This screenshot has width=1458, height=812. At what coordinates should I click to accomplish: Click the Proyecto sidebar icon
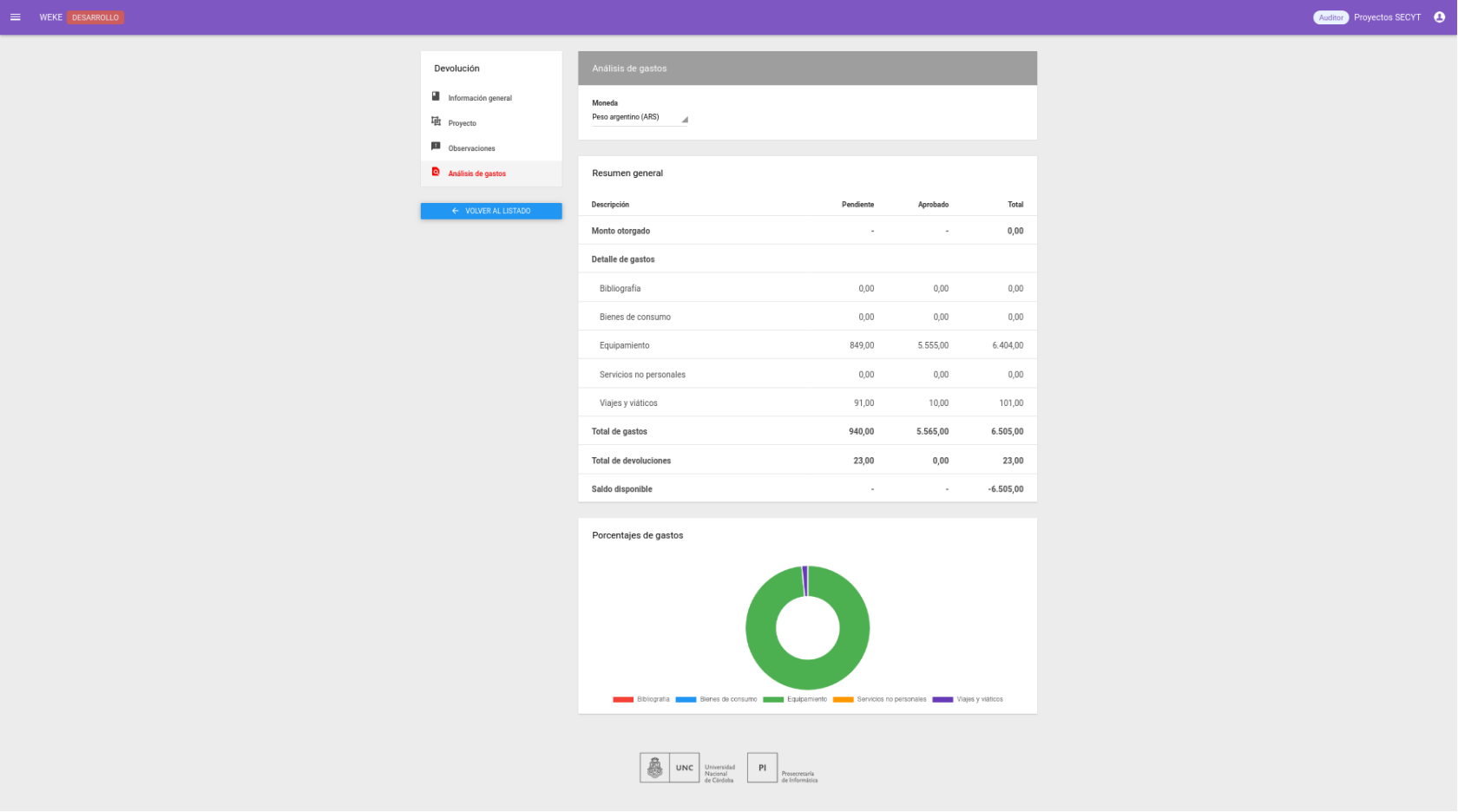pyautogui.click(x=436, y=121)
